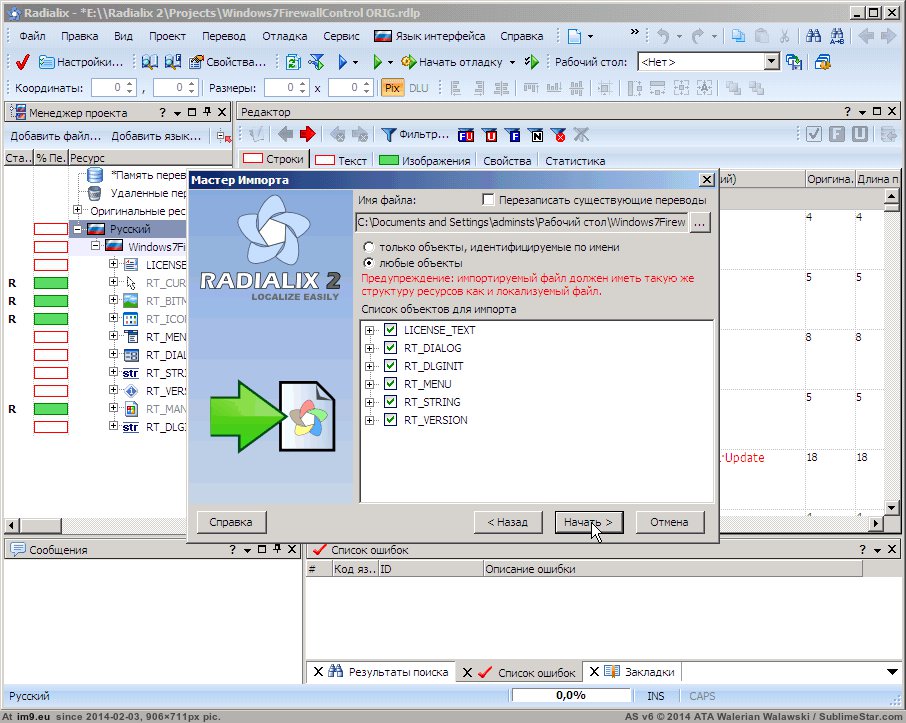Image resolution: width=906 pixels, height=723 pixels.
Task: Open Настройки project settings
Action: click(80, 62)
